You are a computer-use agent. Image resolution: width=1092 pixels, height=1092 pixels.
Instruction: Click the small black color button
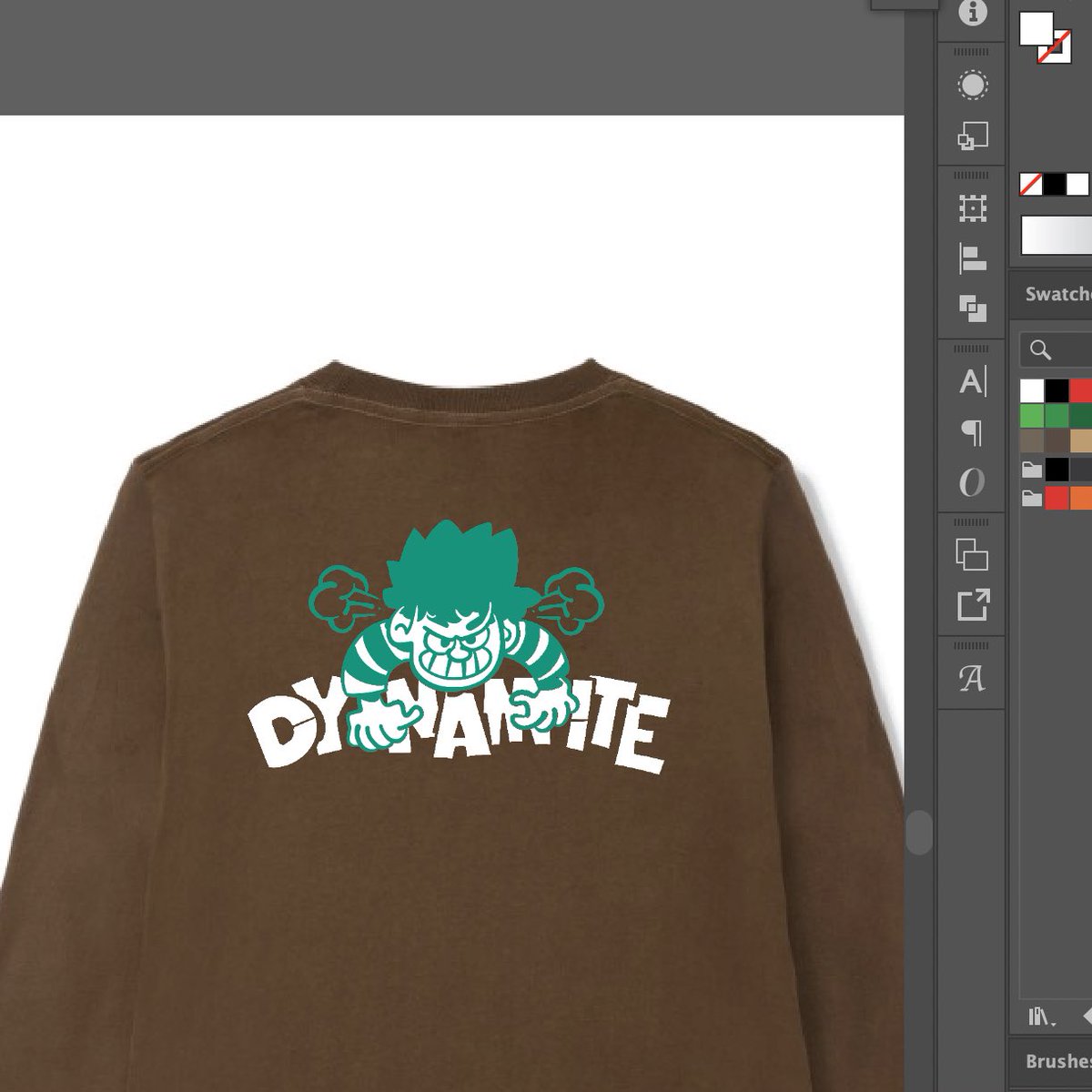click(1055, 184)
